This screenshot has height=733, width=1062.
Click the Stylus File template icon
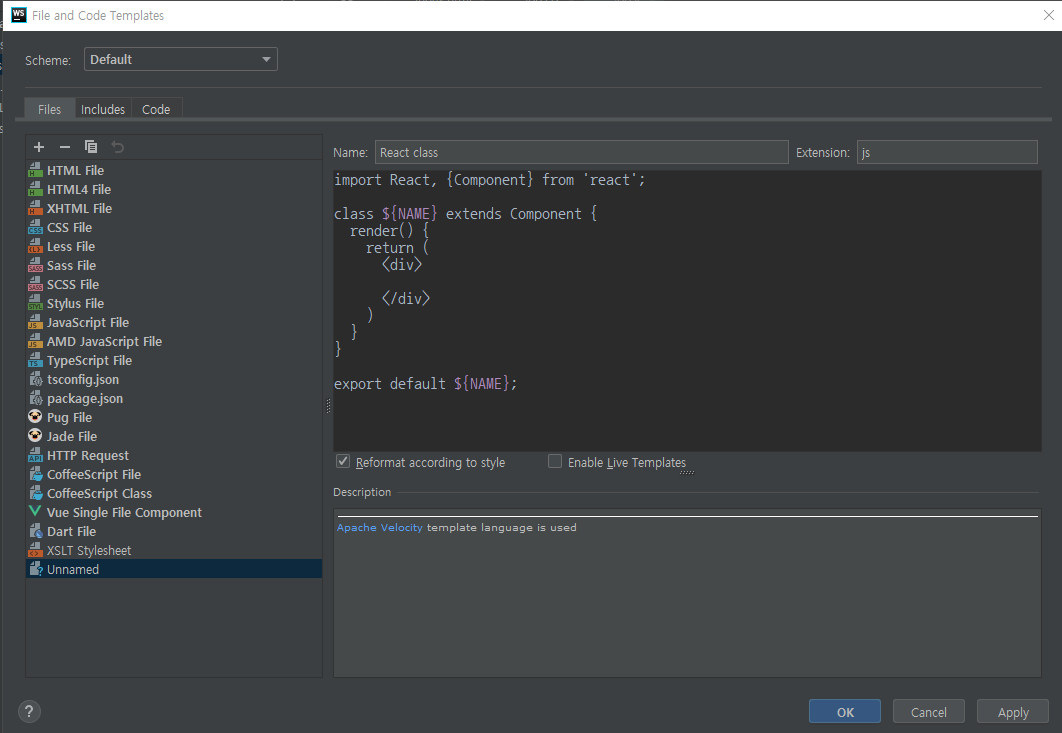tap(35, 303)
